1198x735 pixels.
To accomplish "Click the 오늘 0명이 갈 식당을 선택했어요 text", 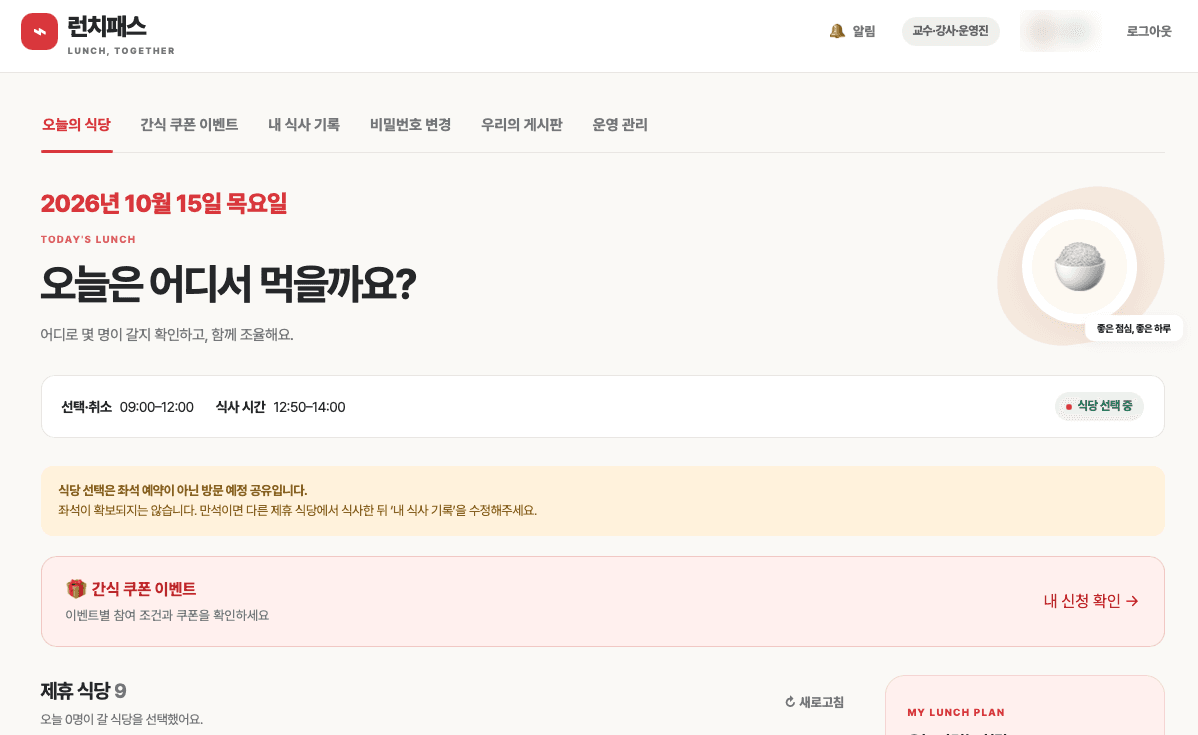I will [x=121, y=719].
